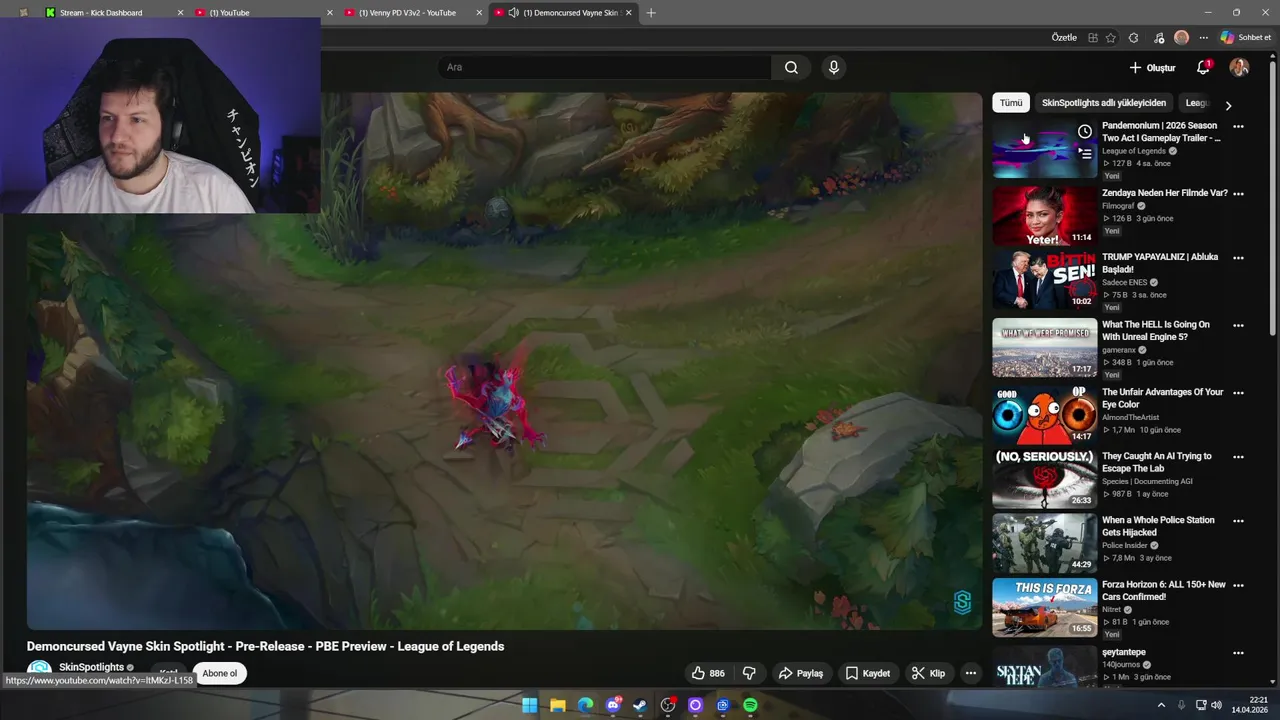Open the Windows Start menu
Screen dimensions: 1280x720
tap(530, 705)
